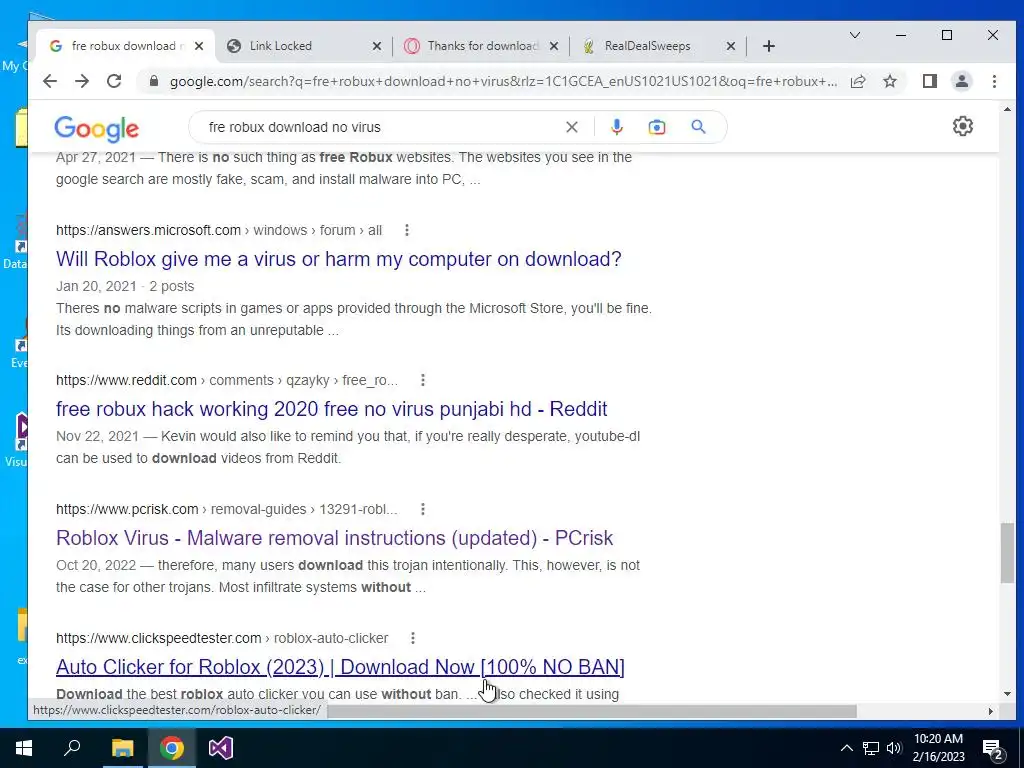This screenshot has width=1024, height=768.
Task: Click Chrome icon in taskbar
Action: [x=172, y=748]
